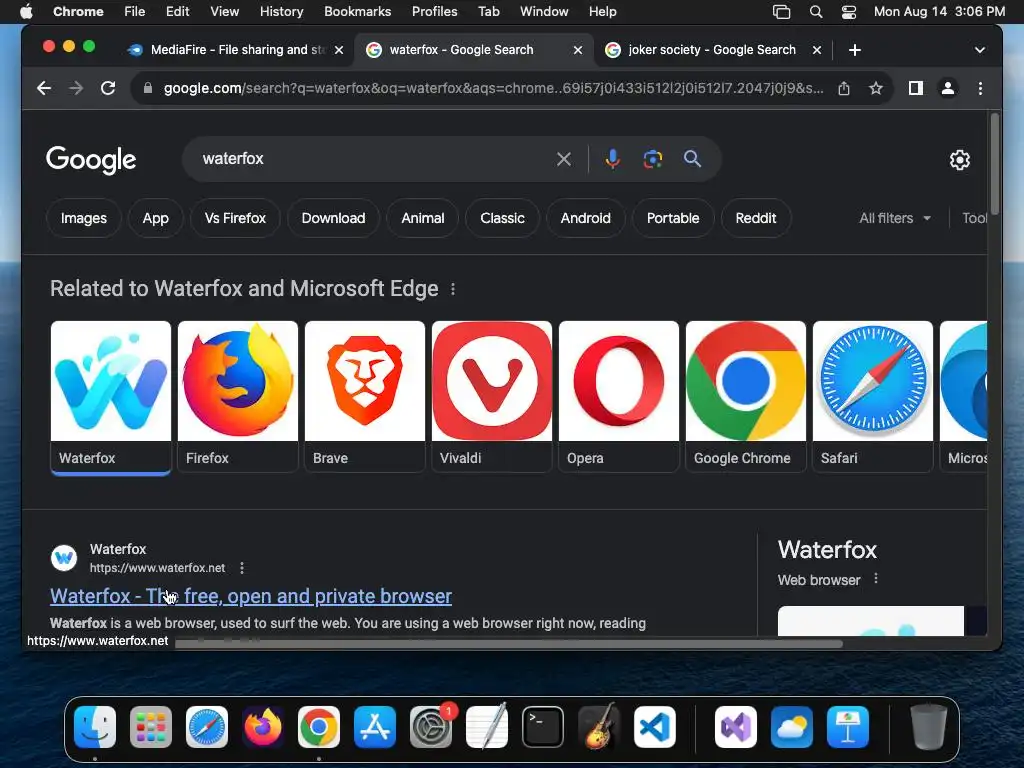Select the Classic filter chip
This screenshot has width=1024, height=768.
502,218
